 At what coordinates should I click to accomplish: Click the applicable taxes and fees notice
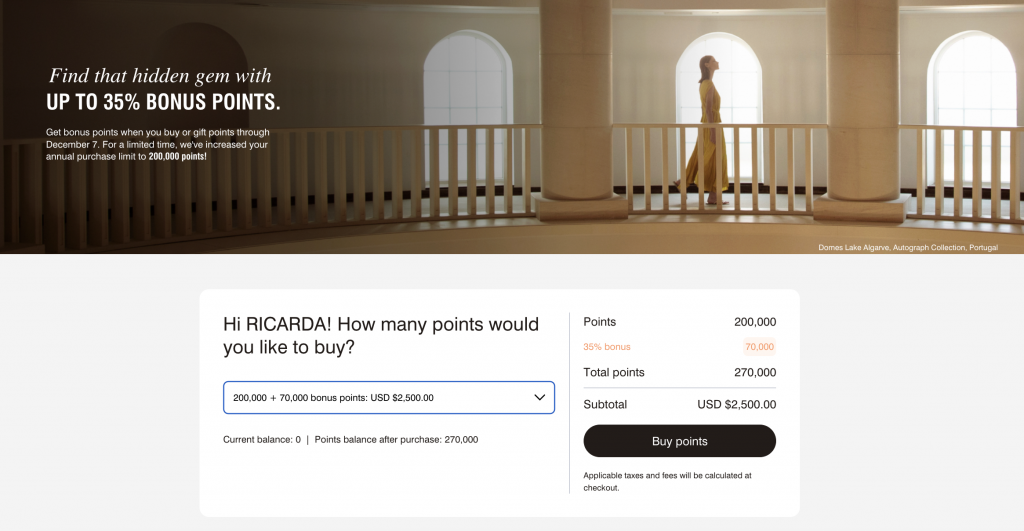pos(667,481)
